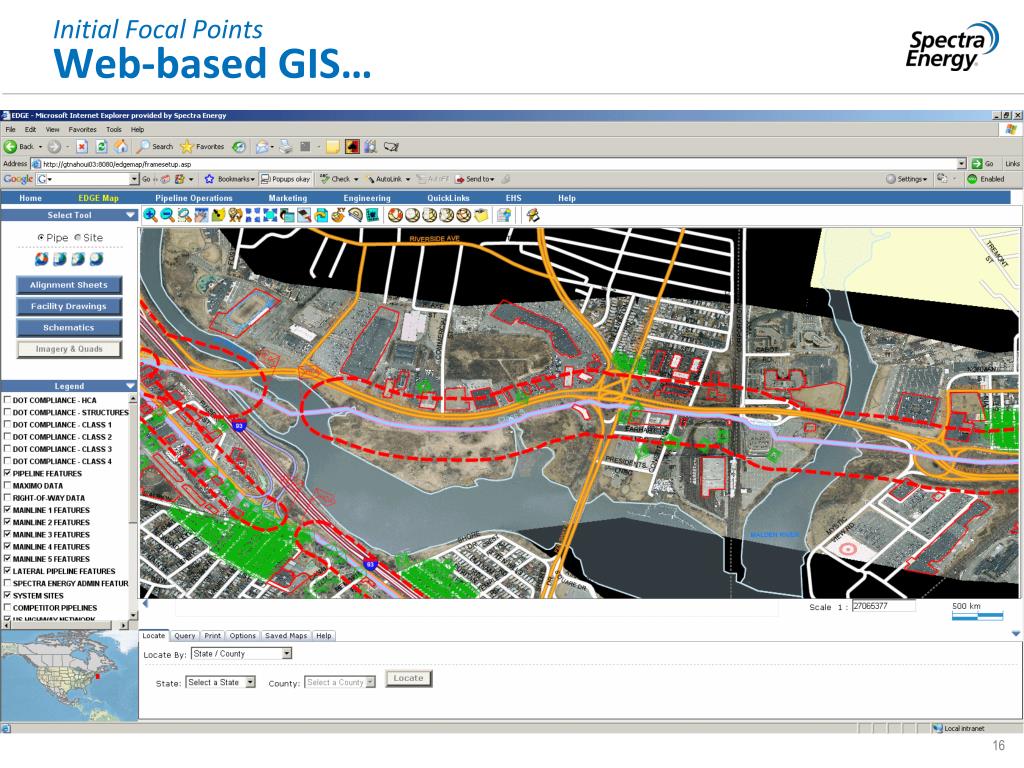Enable DOT COMPLIANCE - HCA layer
The width and height of the screenshot is (1024, 768).
pos(7,400)
